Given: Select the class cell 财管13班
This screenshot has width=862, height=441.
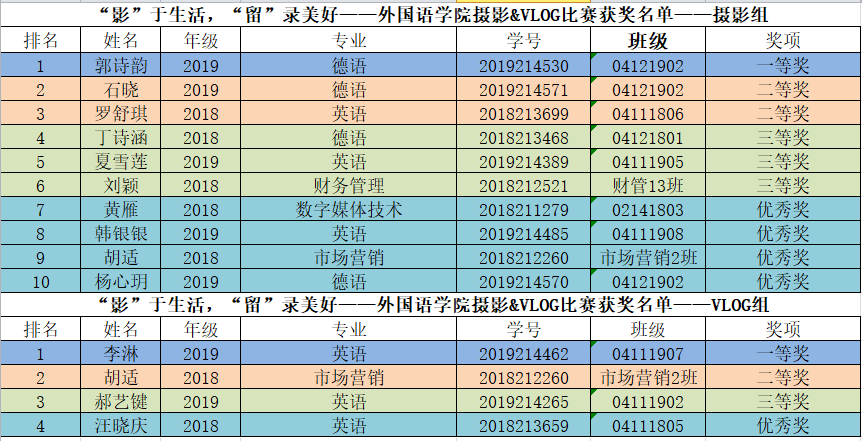Looking at the screenshot, I should click(x=647, y=185).
